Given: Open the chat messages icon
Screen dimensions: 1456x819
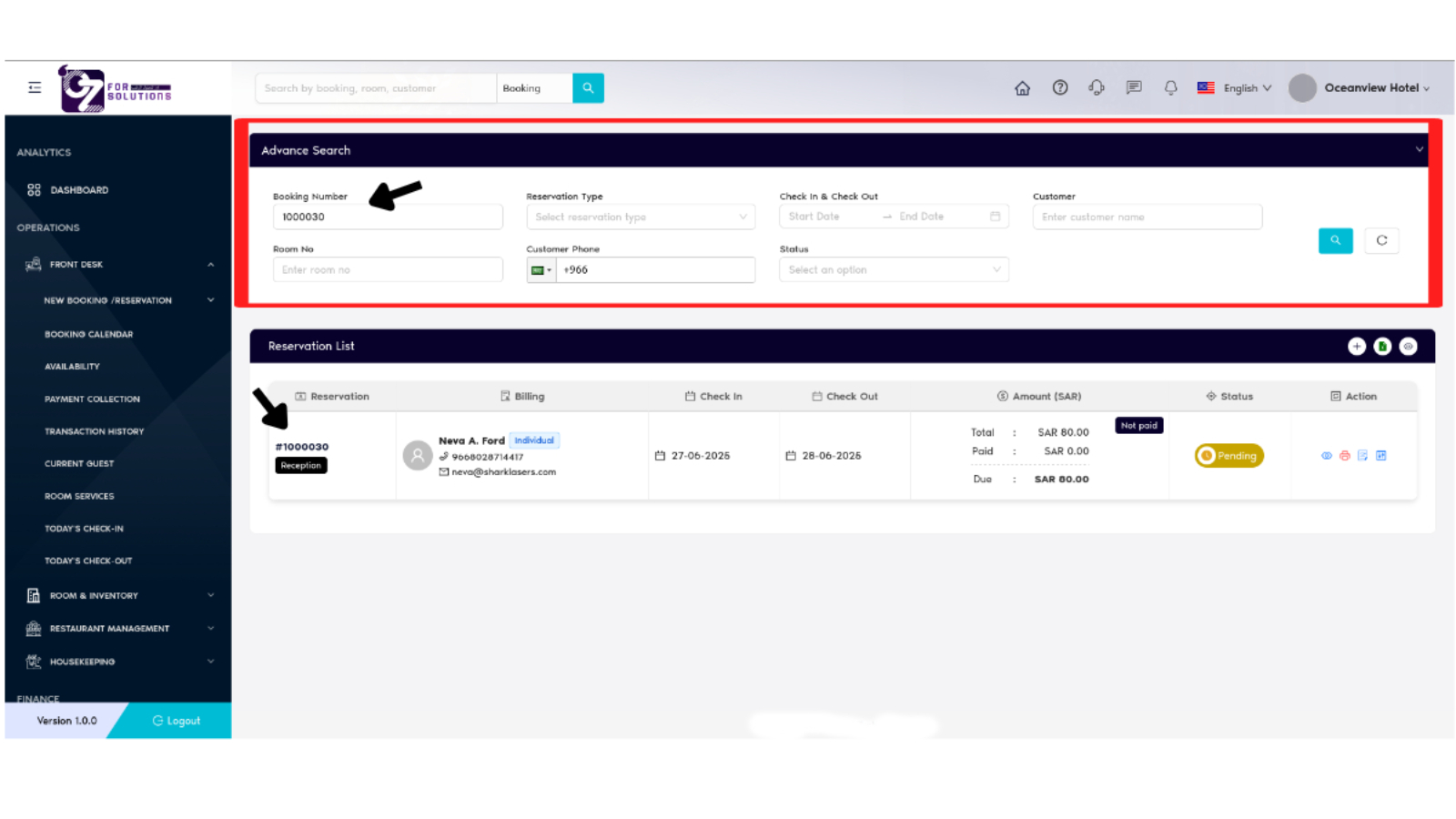Looking at the screenshot, I should click(1133, 87).
